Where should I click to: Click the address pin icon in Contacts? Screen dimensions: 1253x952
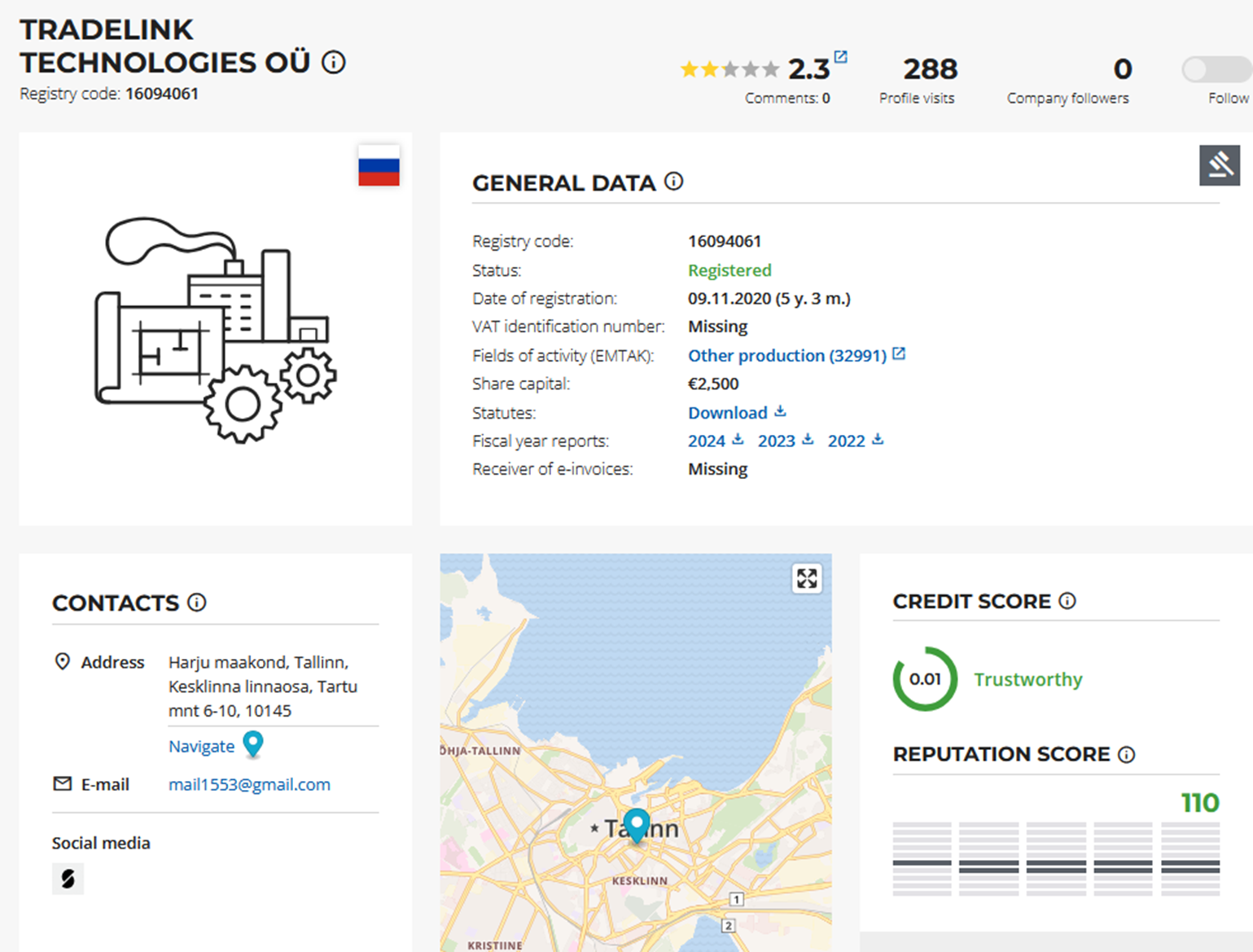62,661
